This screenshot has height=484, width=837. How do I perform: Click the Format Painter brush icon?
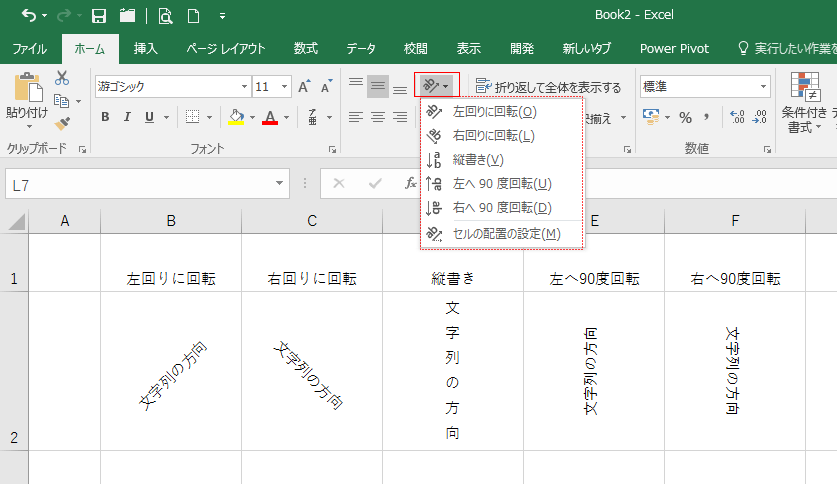[x=62, y=123]
